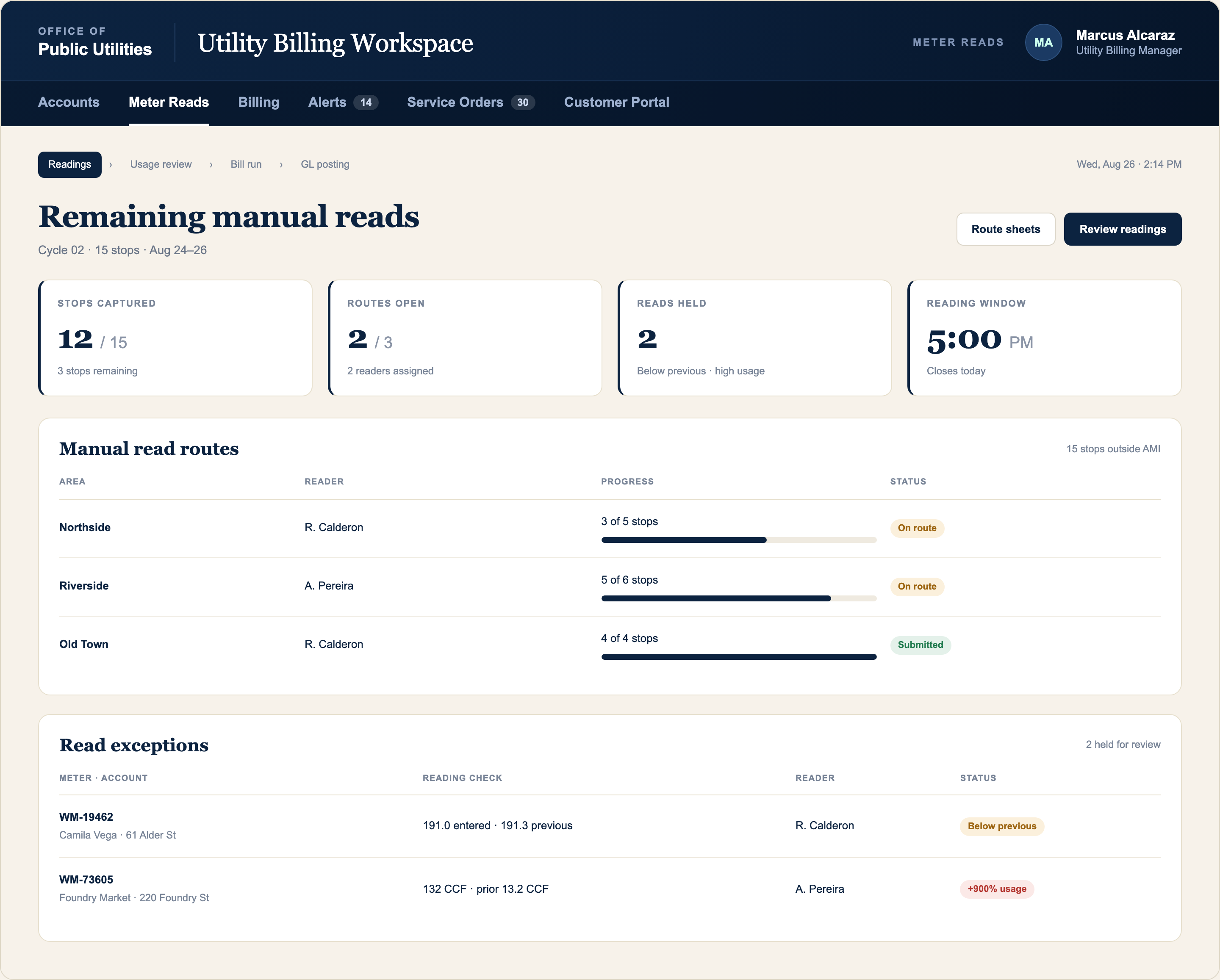The image size is (1220, 980).
Task: Click the Marcus Alcaraz user name
Action: point(1125,35)
